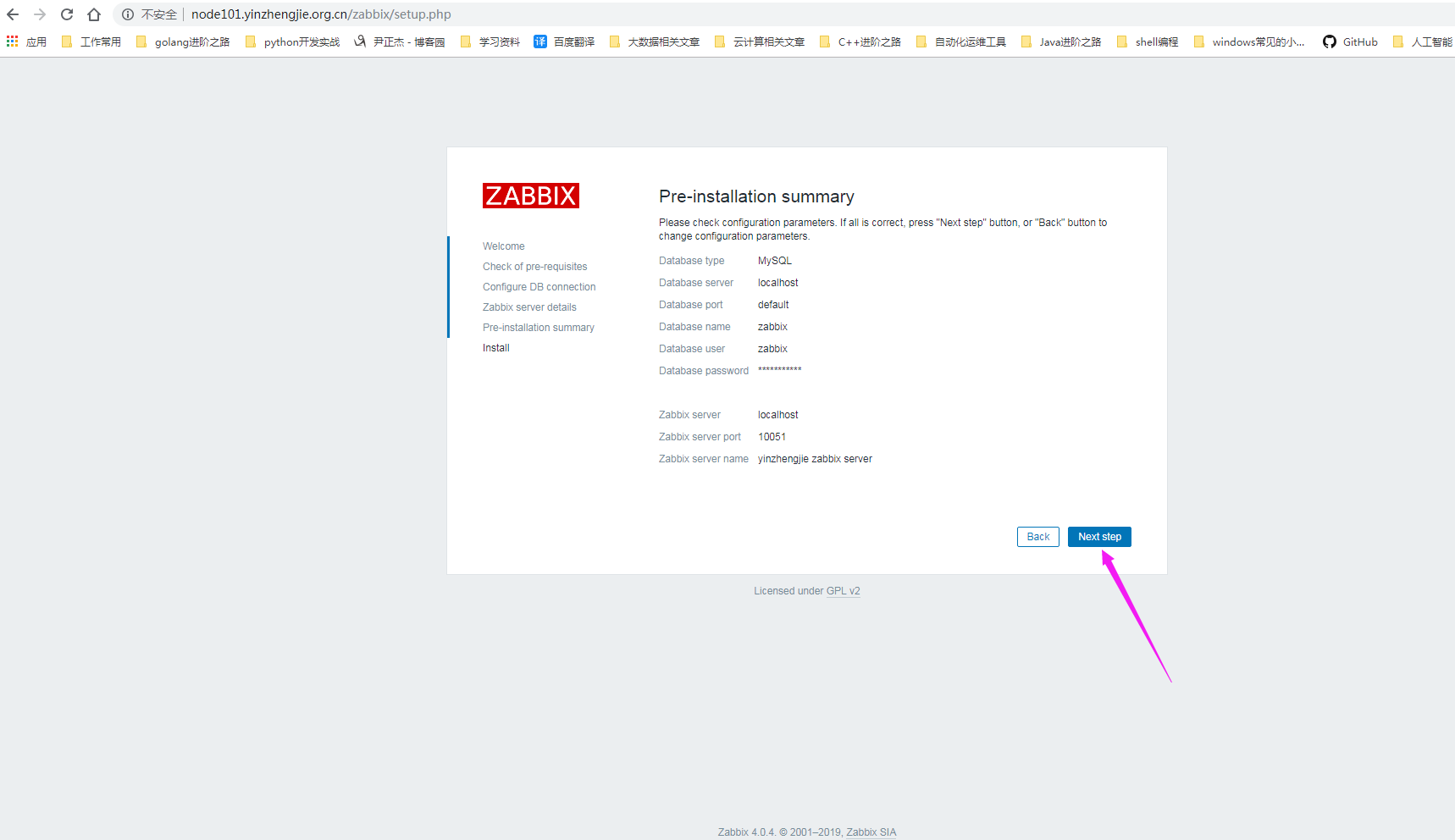Screen dimensions: 1455x840
Task: Click the Back button
Action: point(1038,537)
